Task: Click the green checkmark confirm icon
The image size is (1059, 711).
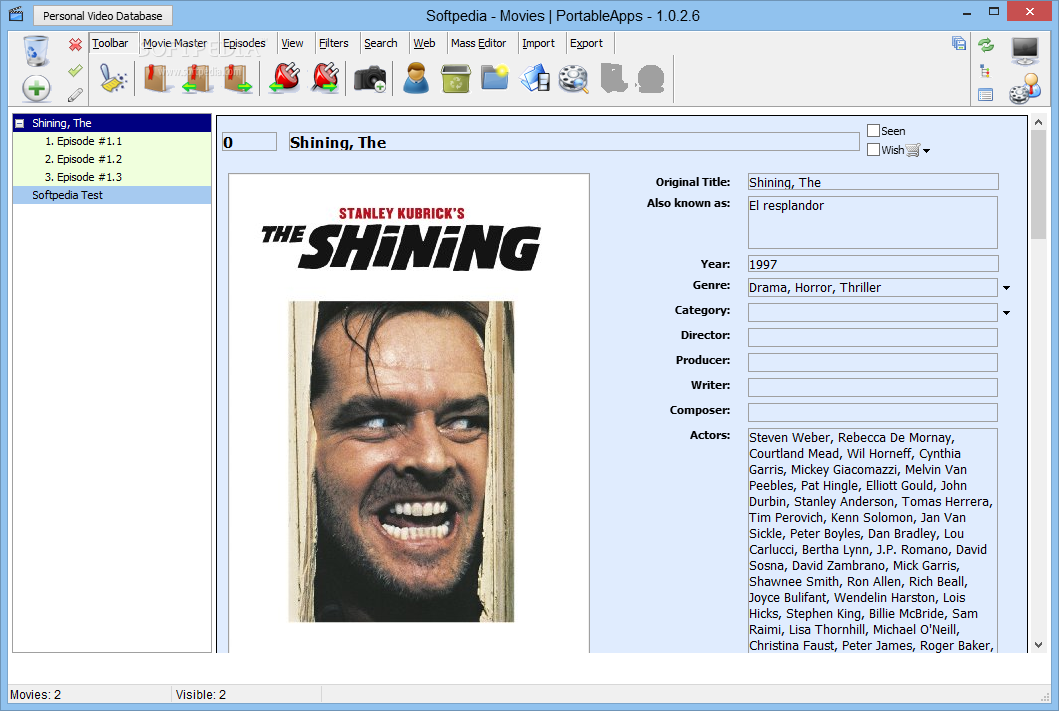Action: click(x=75, y=70)
